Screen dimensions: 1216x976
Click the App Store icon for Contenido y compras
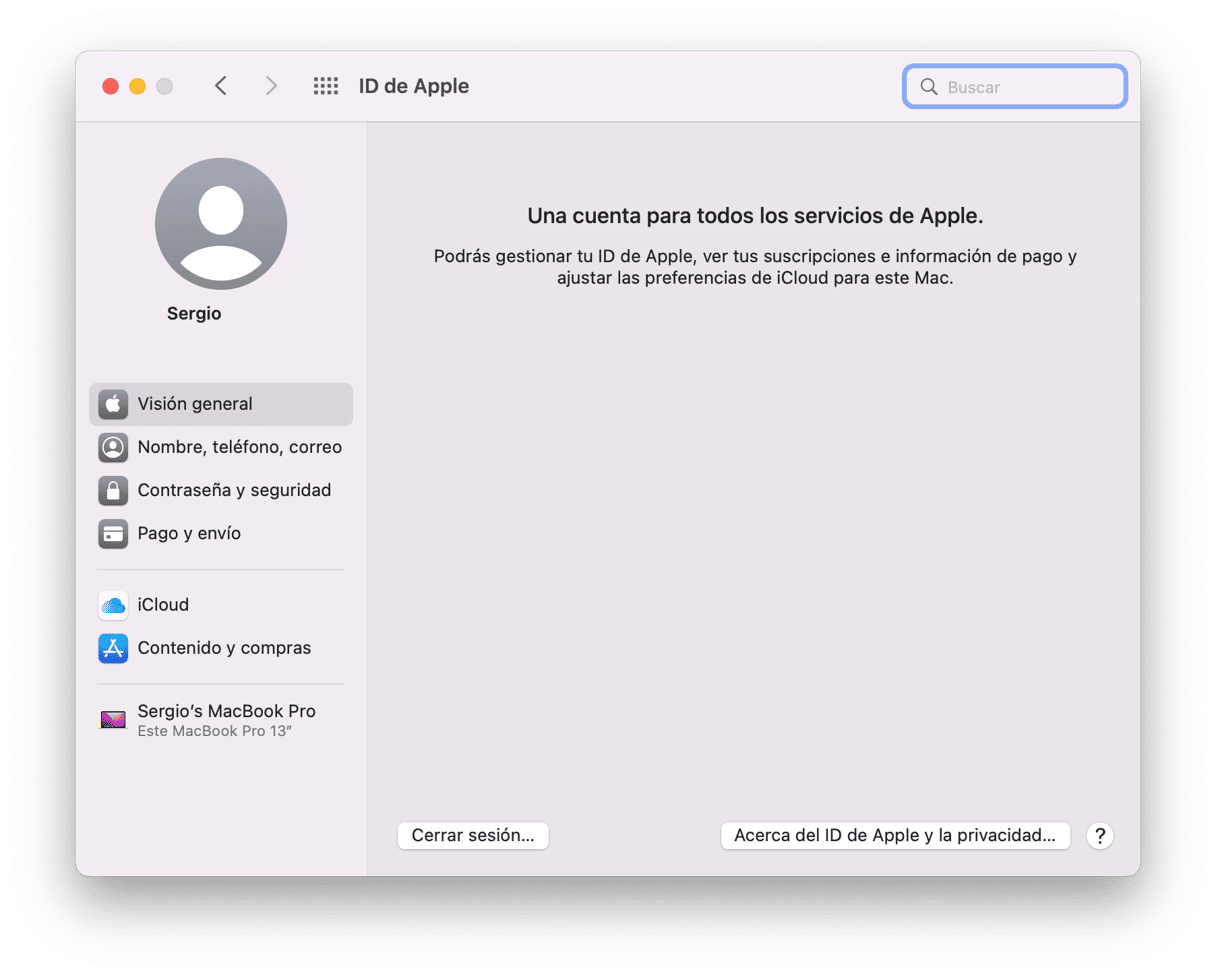(x=113, y=648)
